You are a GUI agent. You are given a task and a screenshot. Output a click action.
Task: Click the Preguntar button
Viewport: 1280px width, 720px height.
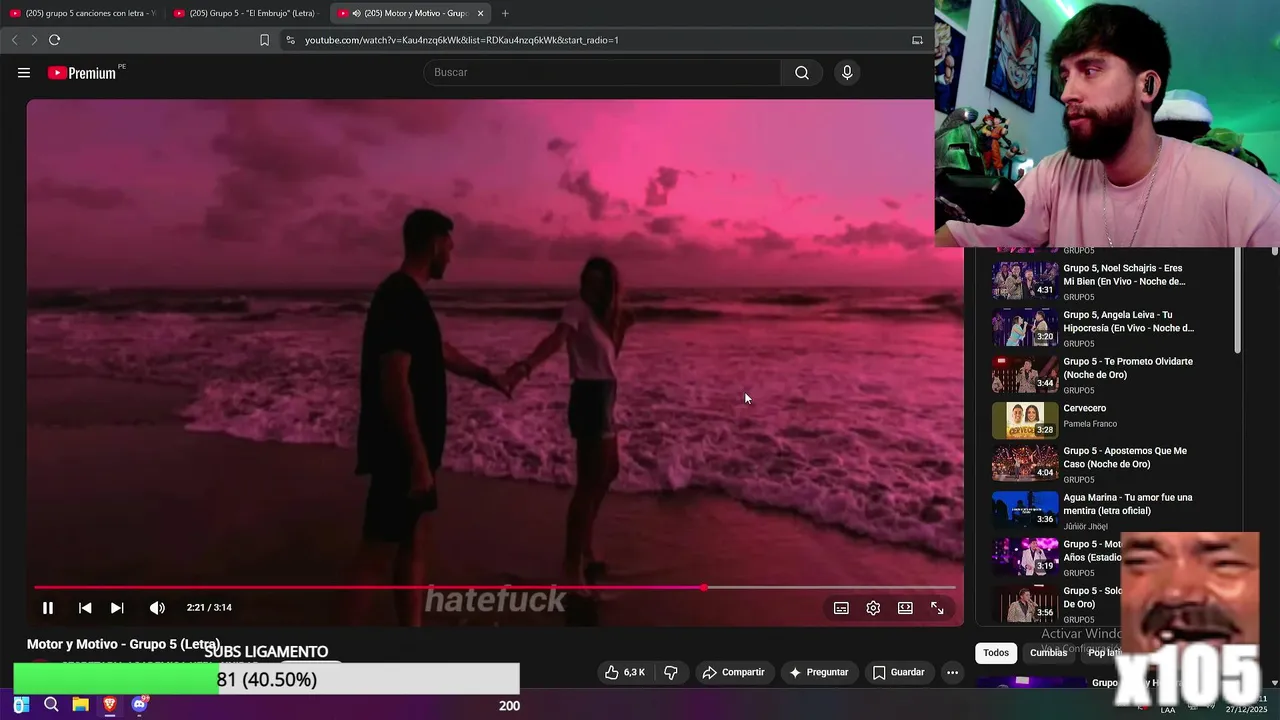pos(818,673)
